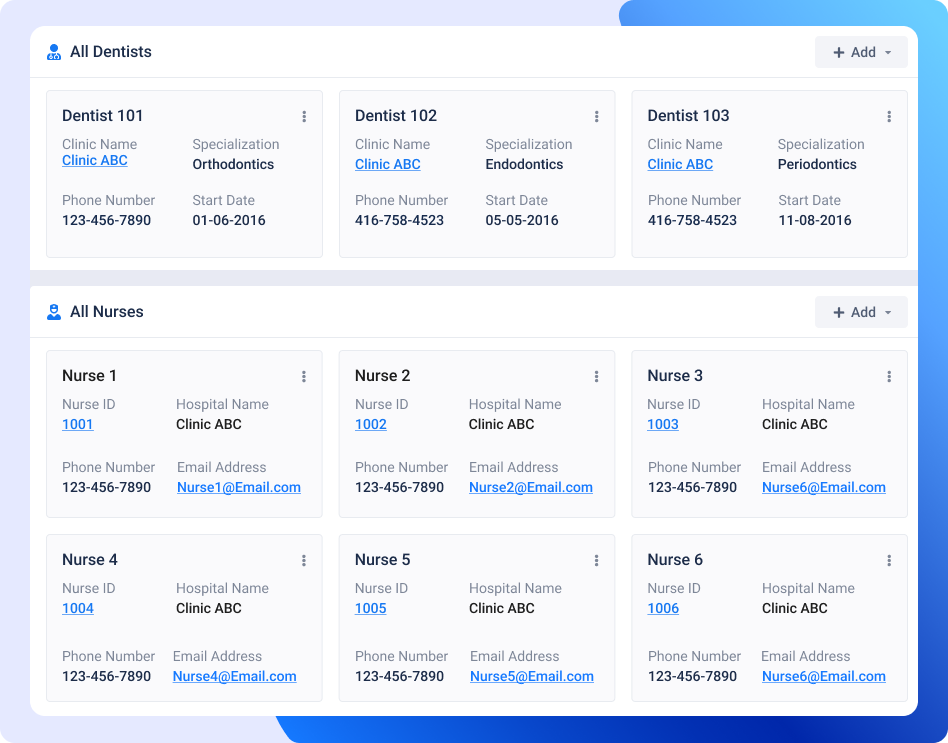Click the Nurse6@Email.com link on Nurse 3 card

pyautogui.click(x=824, y=487)
